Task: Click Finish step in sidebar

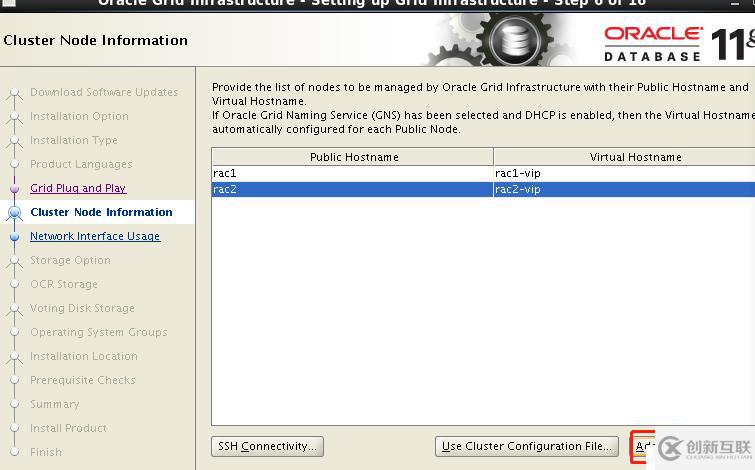Action: coord(46,452)
